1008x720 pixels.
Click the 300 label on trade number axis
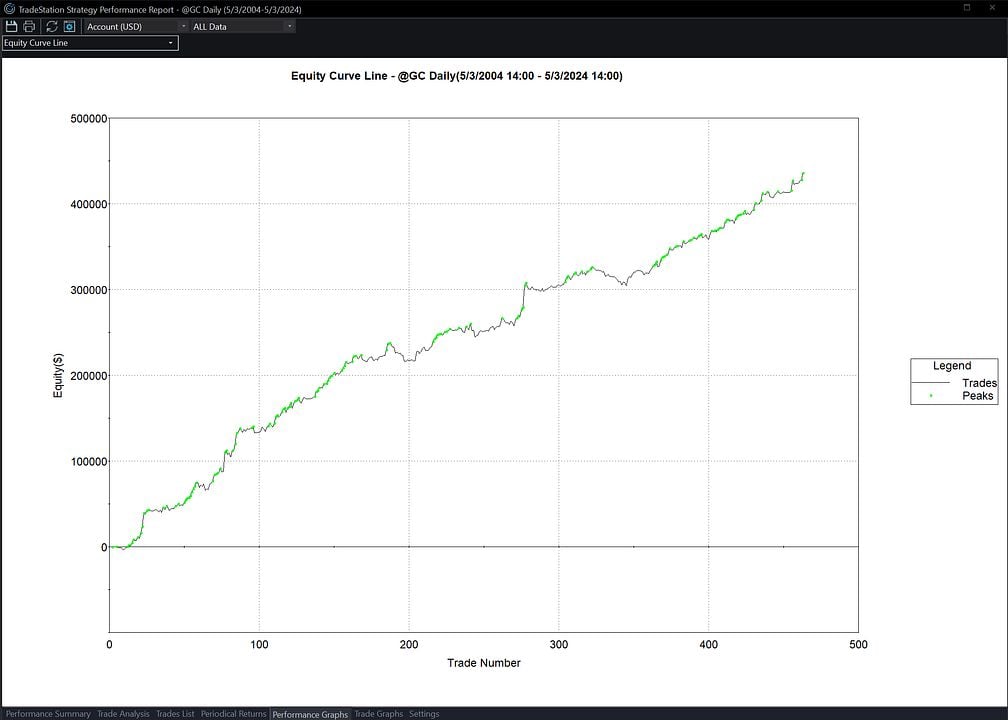click(559, 644)
